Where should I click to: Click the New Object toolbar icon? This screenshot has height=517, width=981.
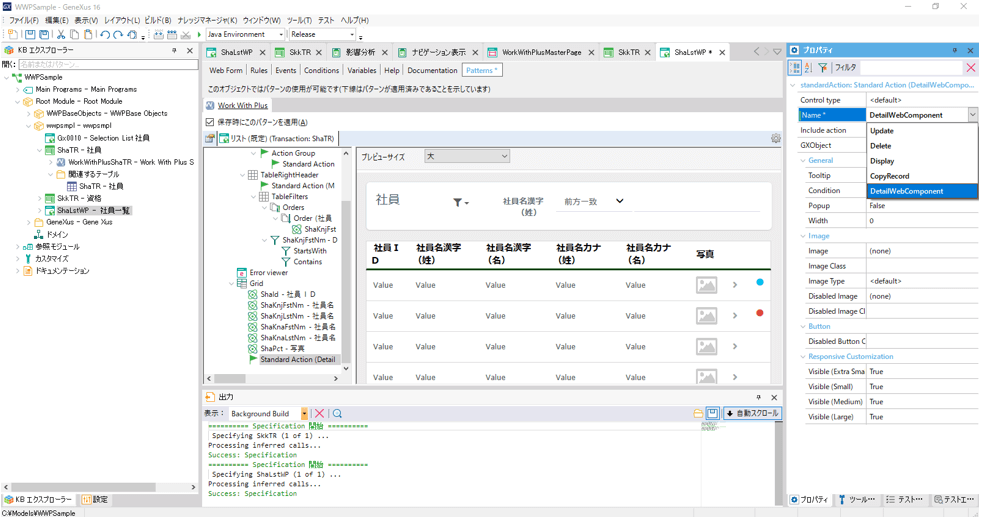(13, 34)
